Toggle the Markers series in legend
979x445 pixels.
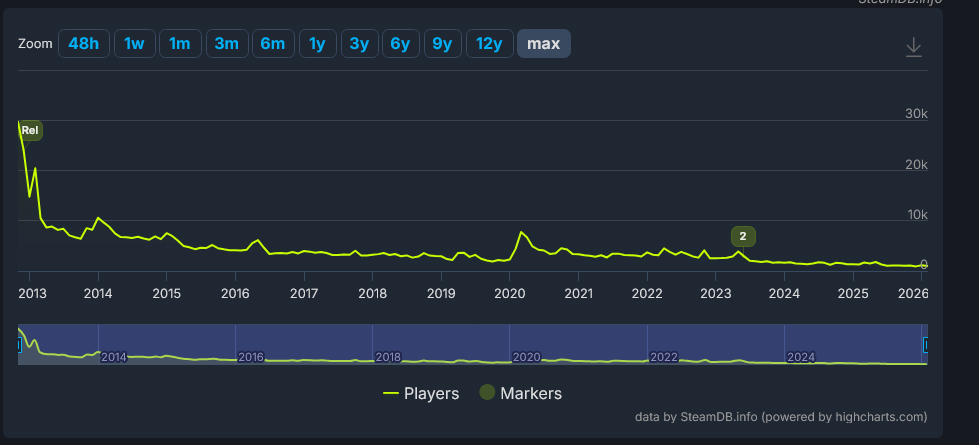(521, 393)
